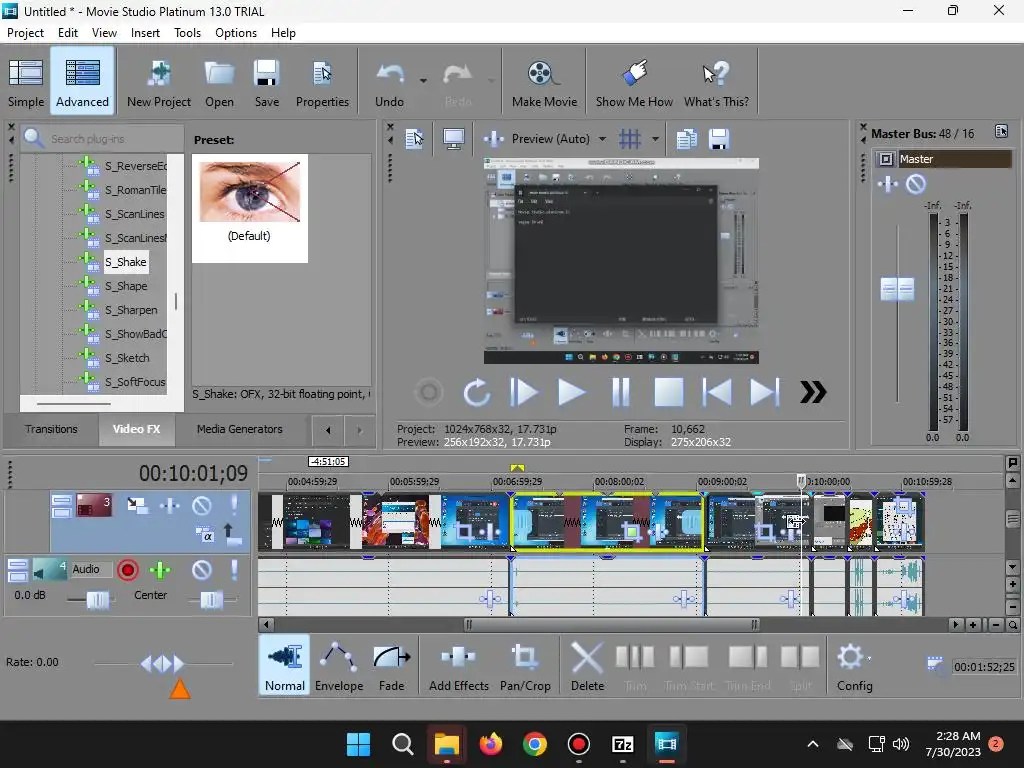Screen dimensions: 1024x768
Task: Switch to the Media Generators tab
Action: click(x=240, y=429)
